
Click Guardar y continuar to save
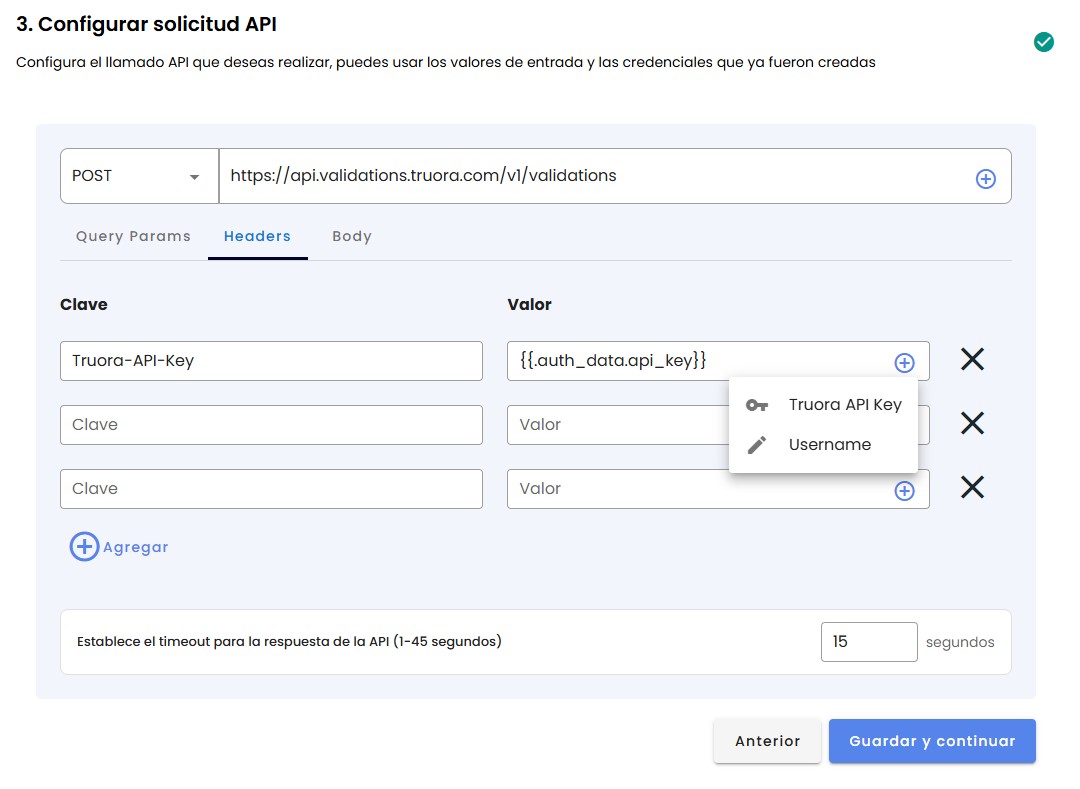[x=932, y=741]
